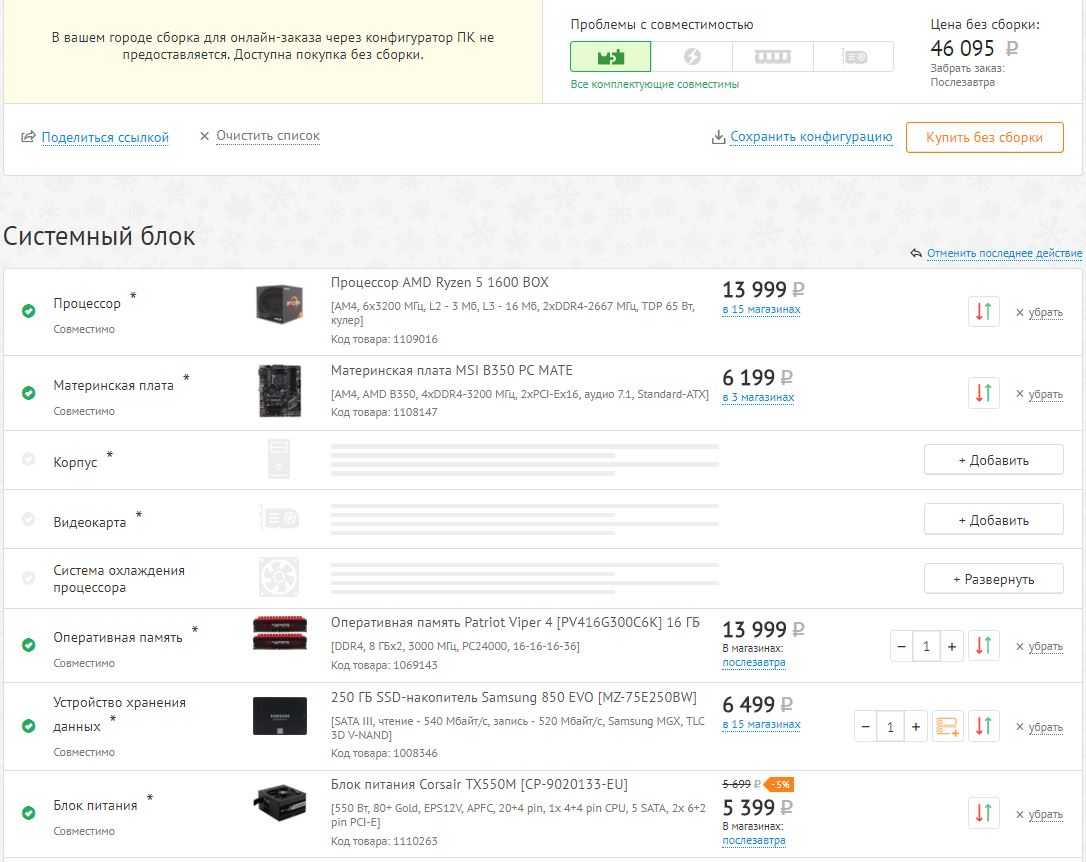Click the green check next to Материнская плата
Image resolution: width=1086 pixels, height=862 pixels.
coord(28,393)
